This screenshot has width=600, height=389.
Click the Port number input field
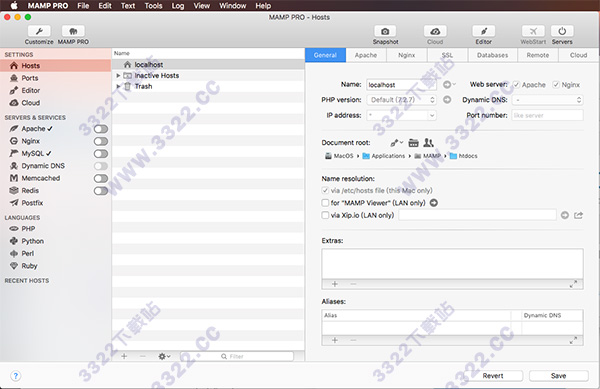(548, 115)
